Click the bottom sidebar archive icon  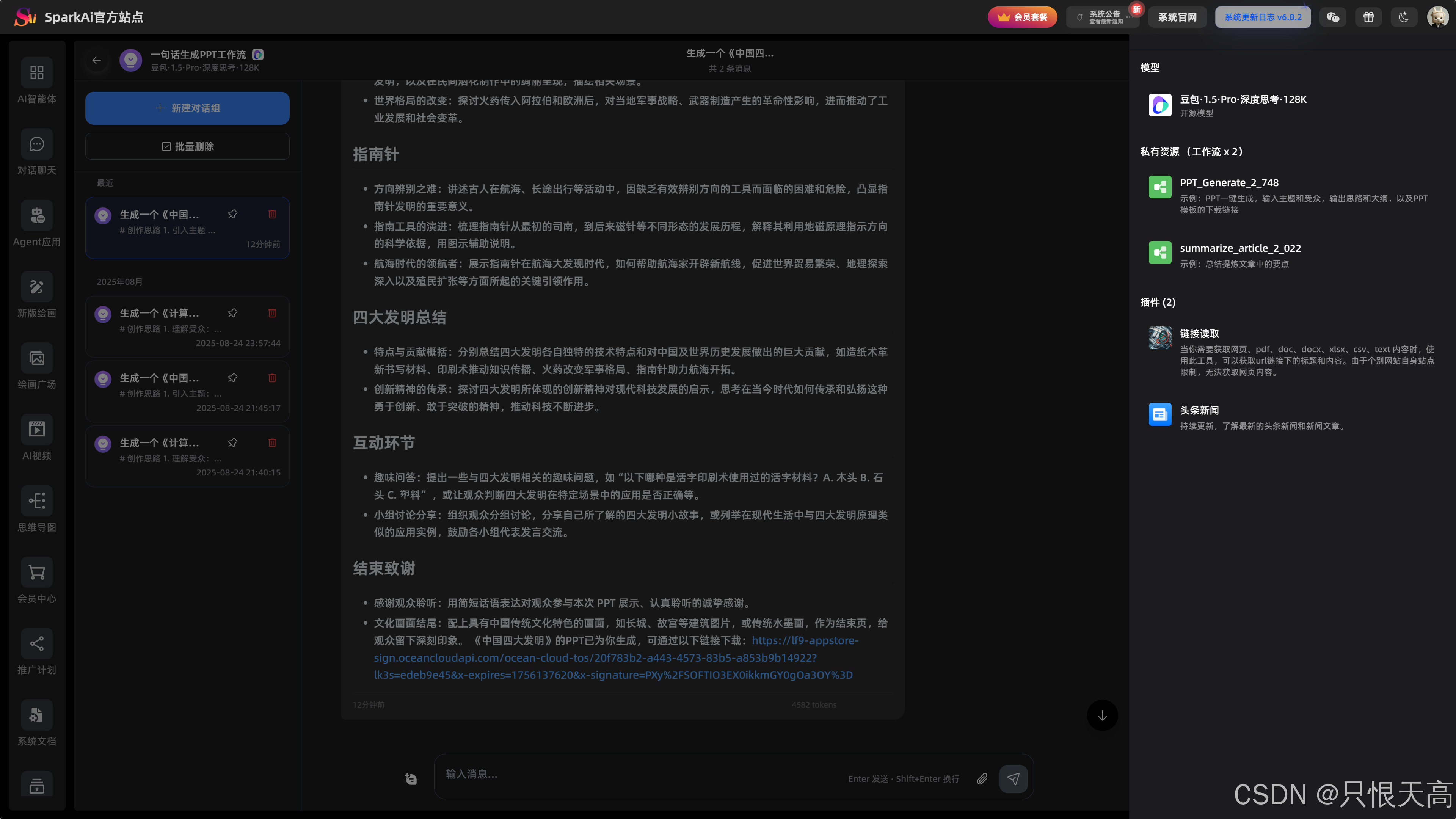click(x=37, y=785)
